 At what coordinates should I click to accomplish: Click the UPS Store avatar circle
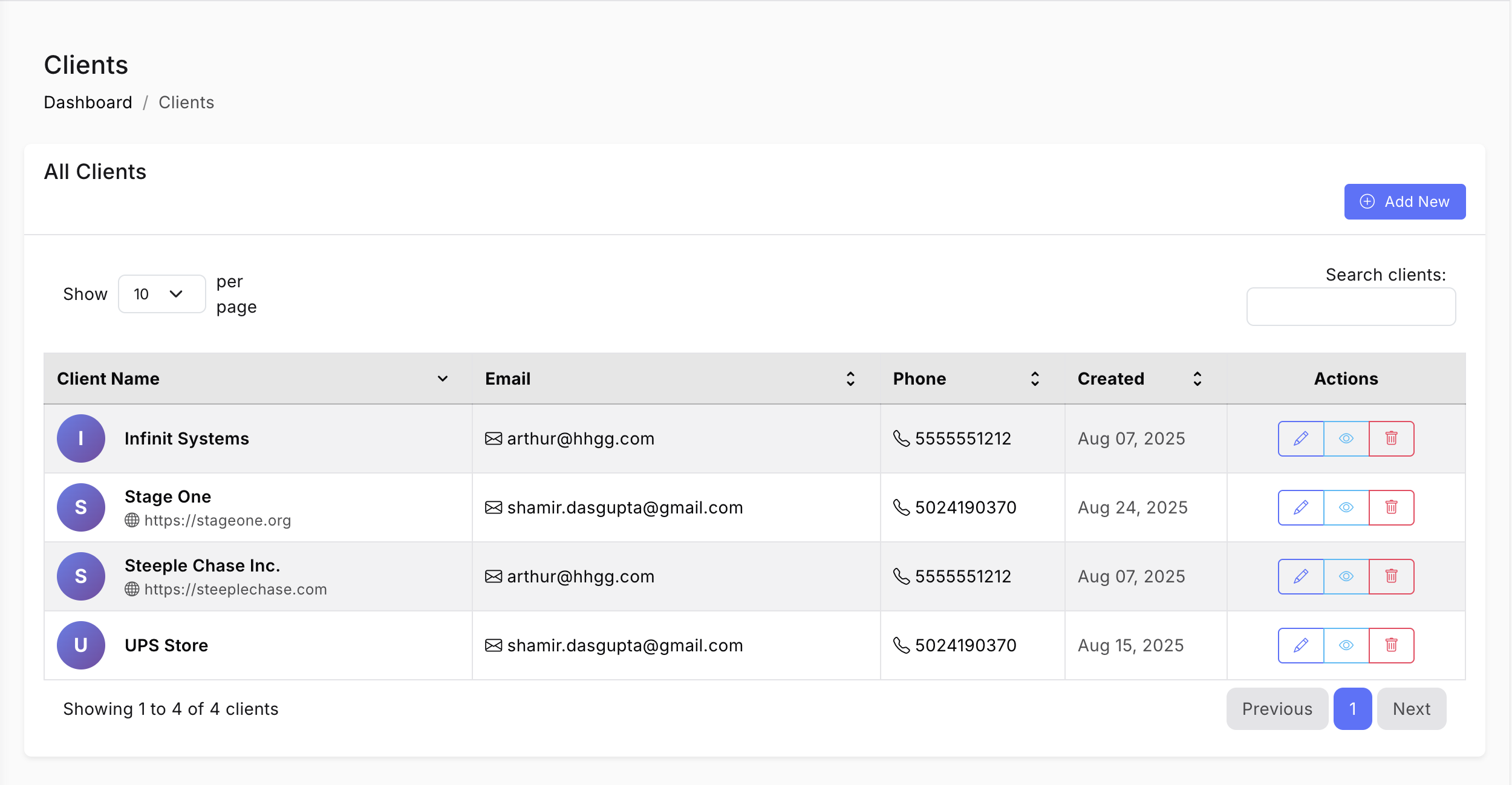[81, 645]
